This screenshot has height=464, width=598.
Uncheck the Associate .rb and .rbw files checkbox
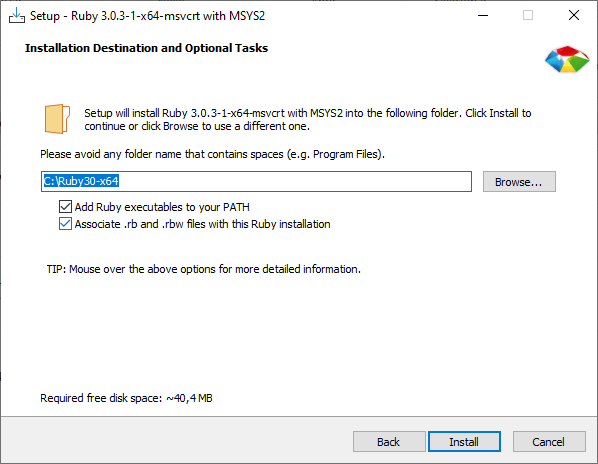click(65, 224)
